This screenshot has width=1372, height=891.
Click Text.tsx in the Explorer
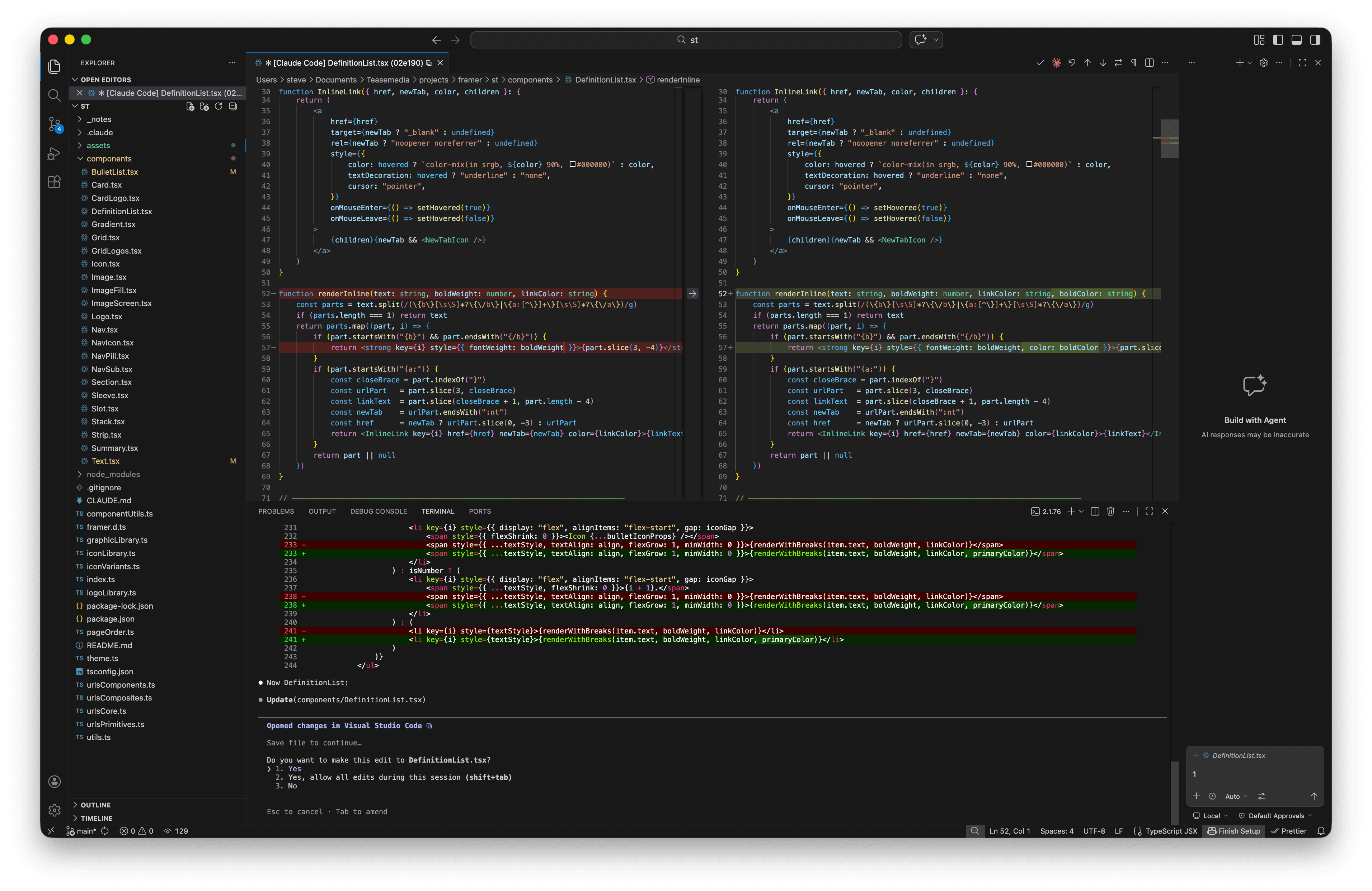[107, 461]
